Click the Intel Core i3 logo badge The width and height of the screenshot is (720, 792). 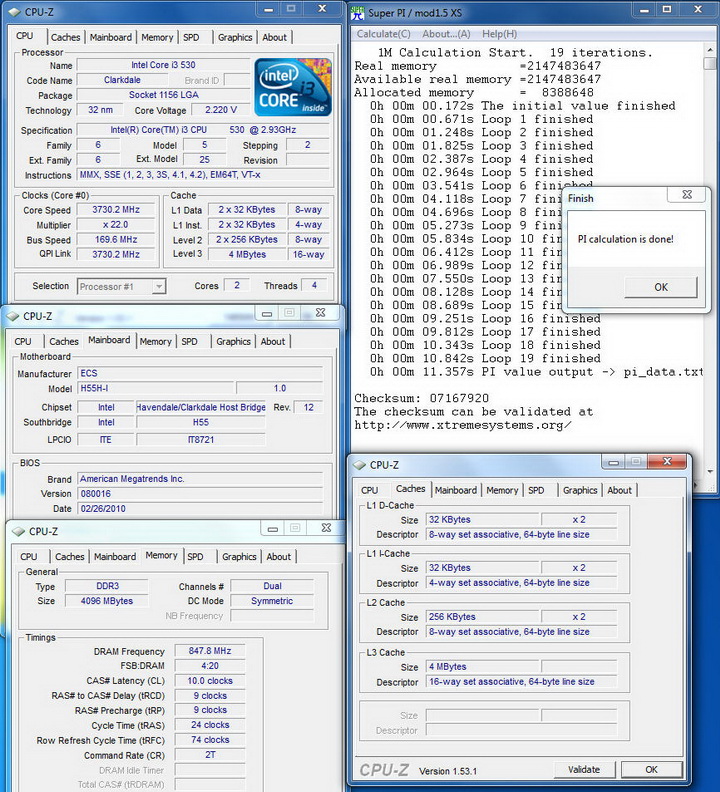[x=293, y=87]
